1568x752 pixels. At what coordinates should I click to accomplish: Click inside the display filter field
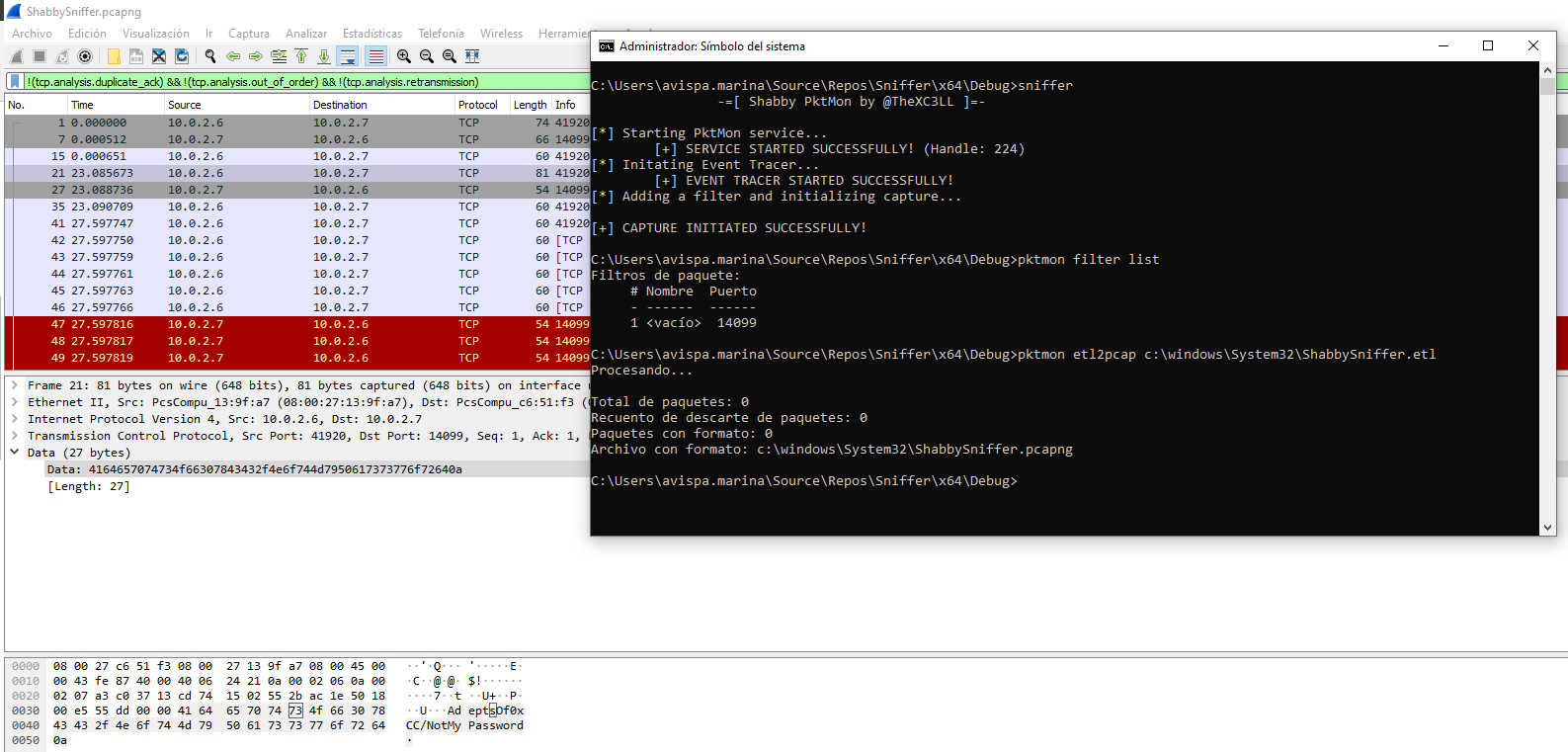tap(306, 82)
